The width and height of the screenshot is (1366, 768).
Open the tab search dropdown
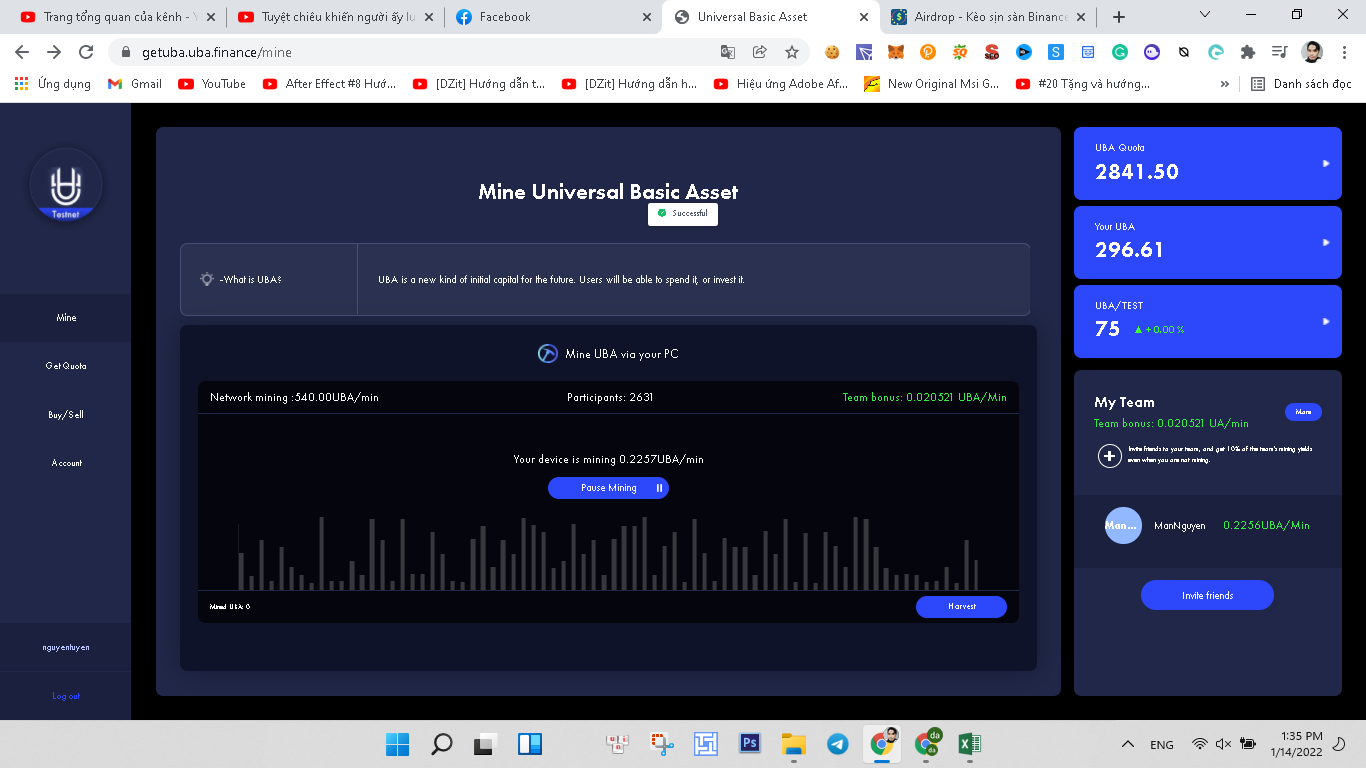point(1205,15)
